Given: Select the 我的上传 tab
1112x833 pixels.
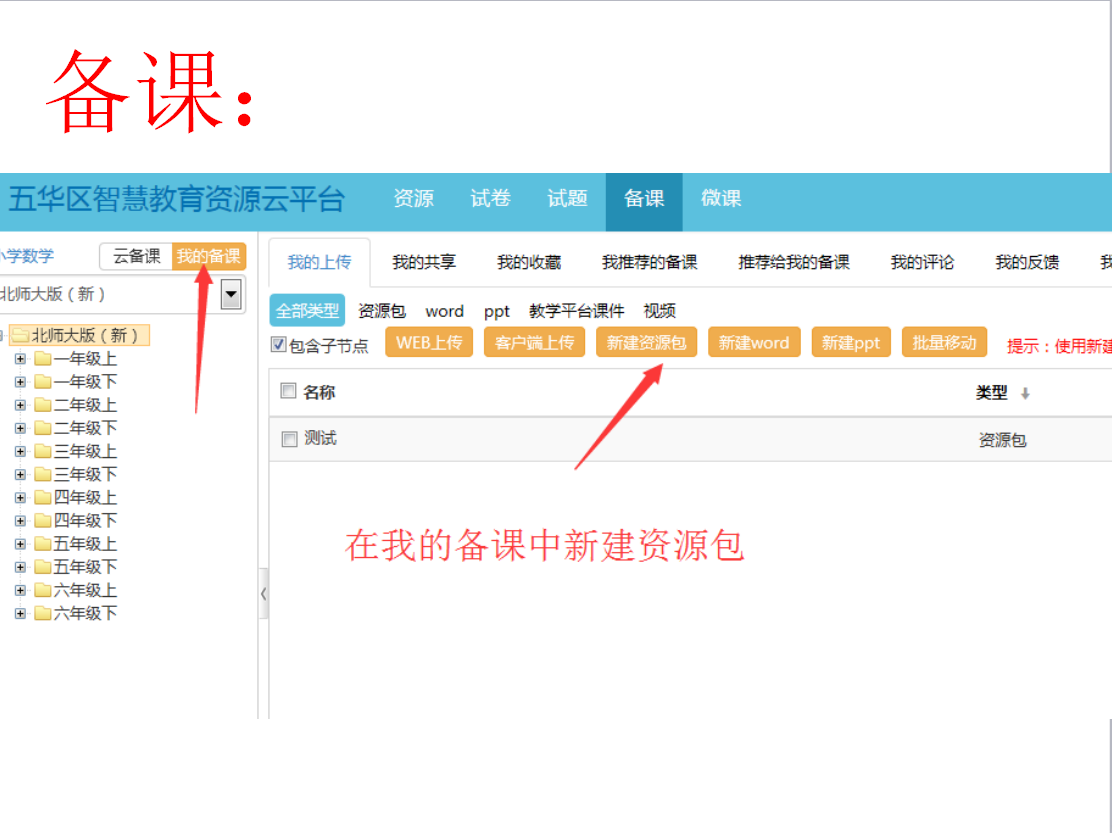Looking at the screenshot, I should coord(319,262).
